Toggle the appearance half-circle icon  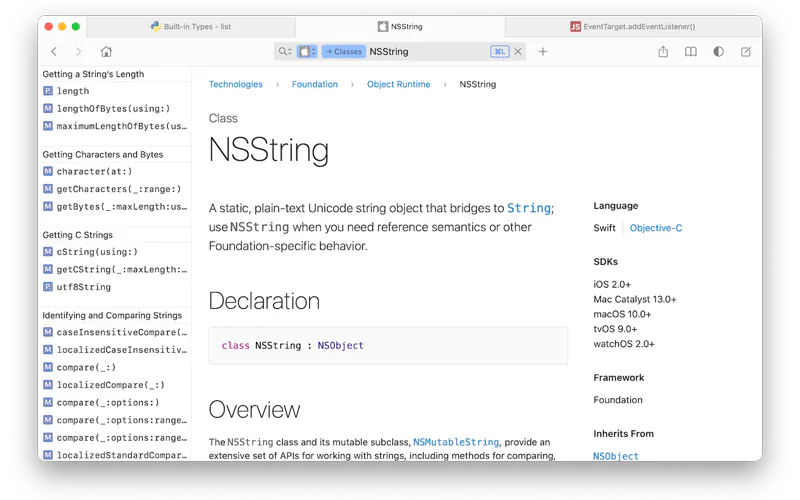(x=718, y=52)
